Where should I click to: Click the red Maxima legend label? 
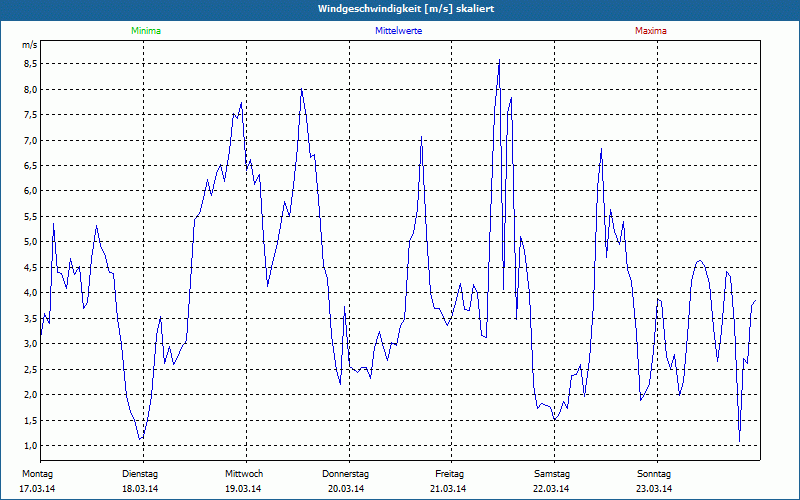tap(651, 31)
